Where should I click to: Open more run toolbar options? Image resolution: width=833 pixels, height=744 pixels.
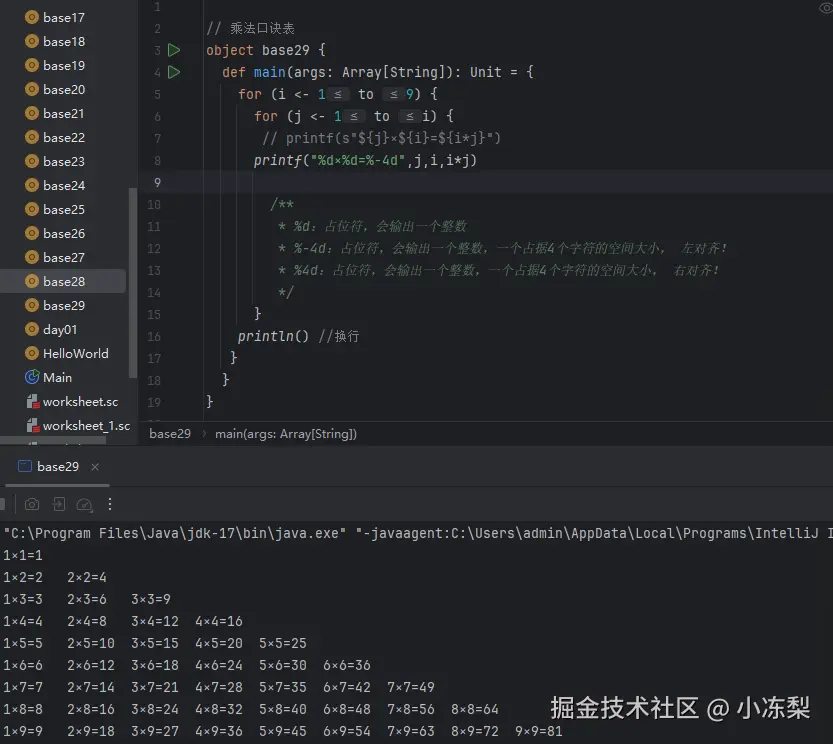pyautogui.click(x=110, y=504)
